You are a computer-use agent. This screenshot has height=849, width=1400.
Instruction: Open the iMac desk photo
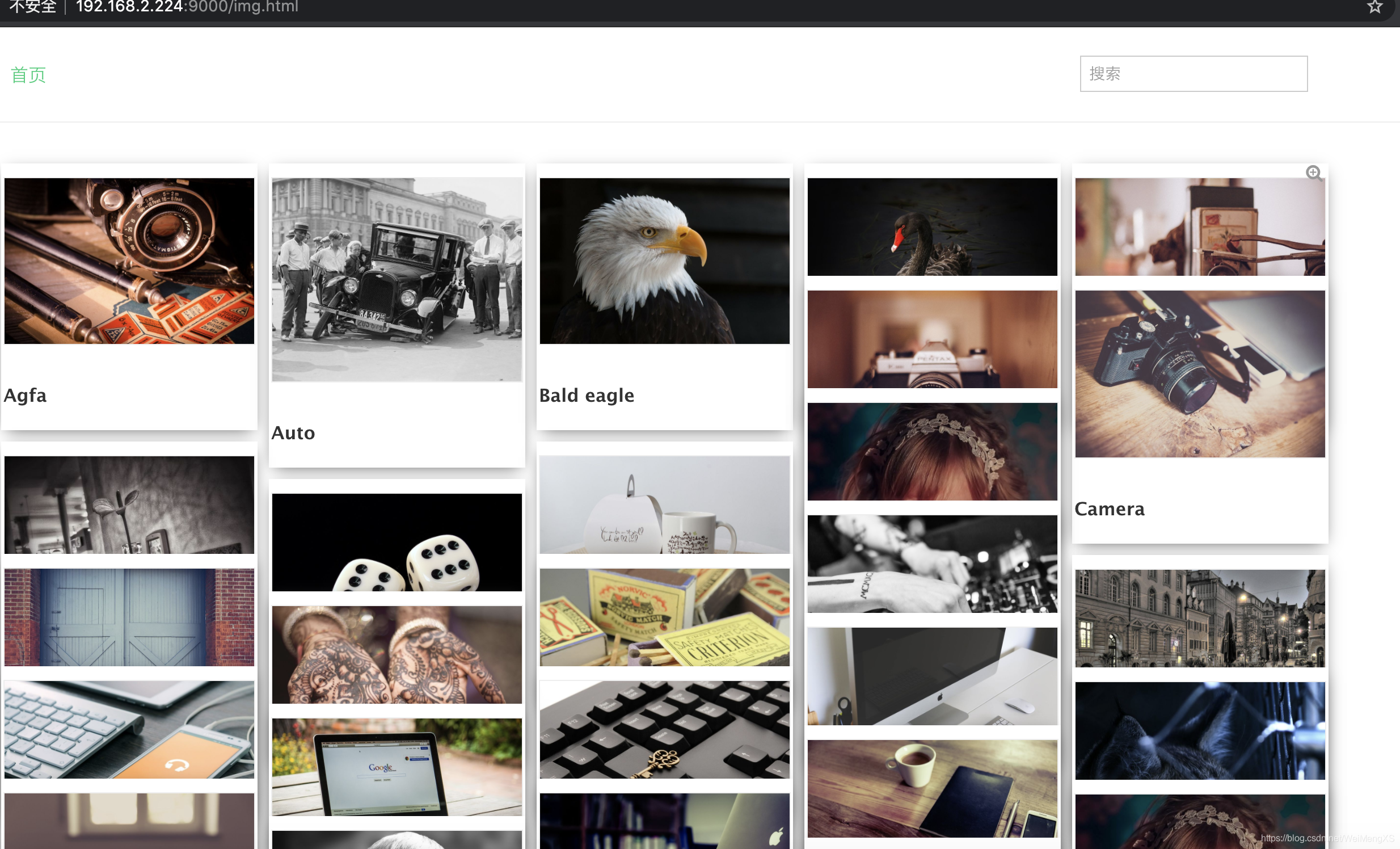(x=932, y=676)
